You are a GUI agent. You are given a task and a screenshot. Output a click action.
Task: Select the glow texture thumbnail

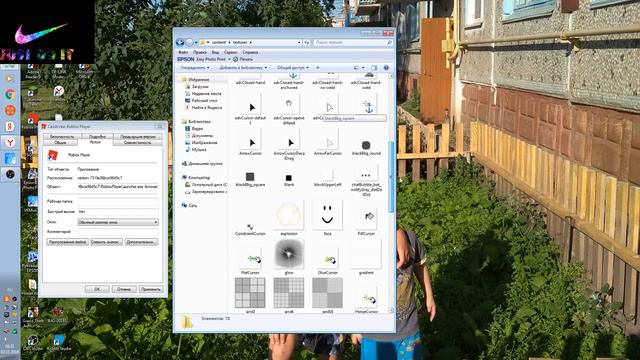tap(289, 253)
